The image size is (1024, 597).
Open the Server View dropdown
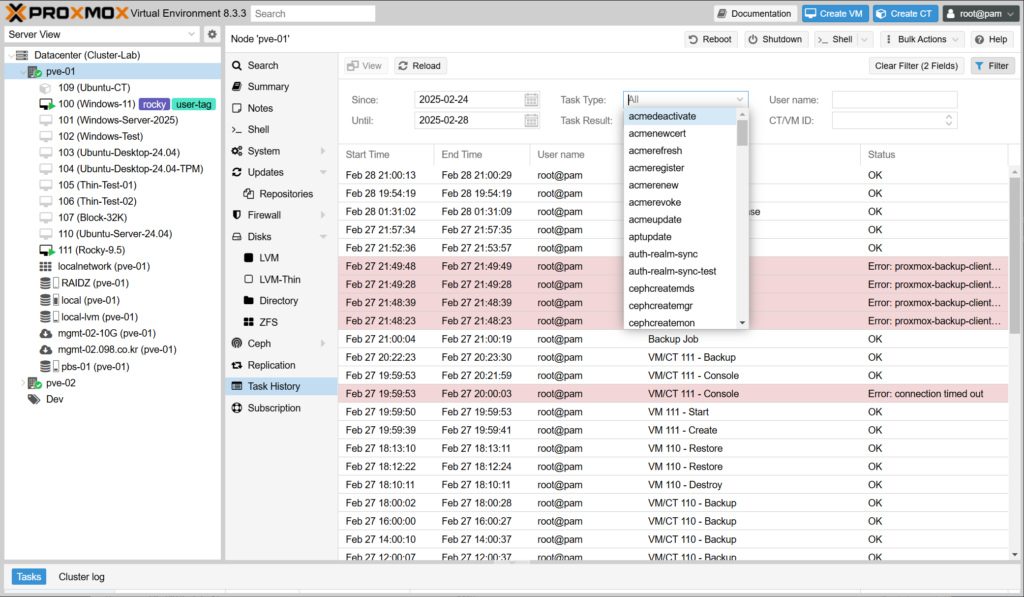pos(102,34)
